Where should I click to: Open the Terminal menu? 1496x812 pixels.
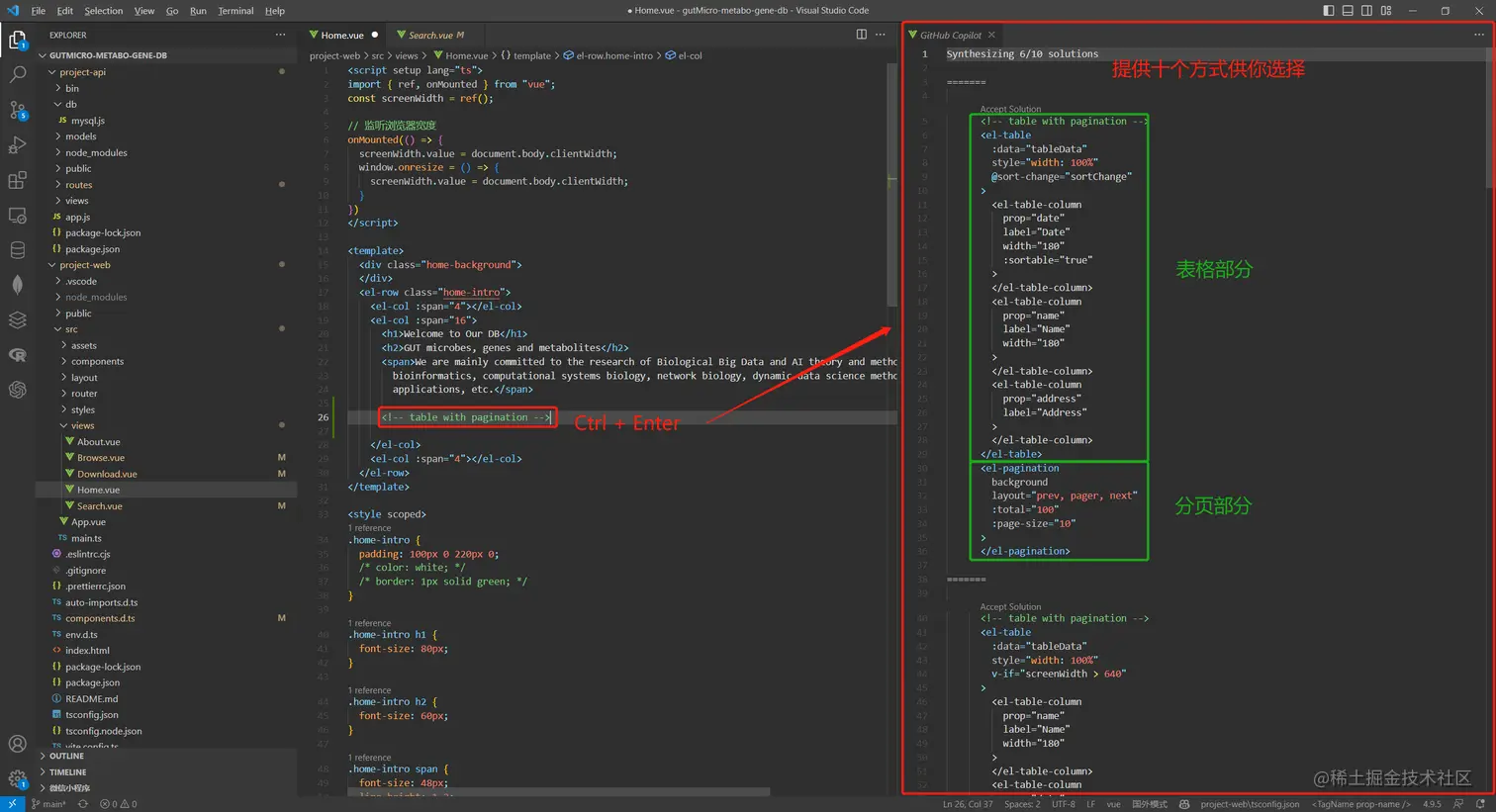[235, 11]
